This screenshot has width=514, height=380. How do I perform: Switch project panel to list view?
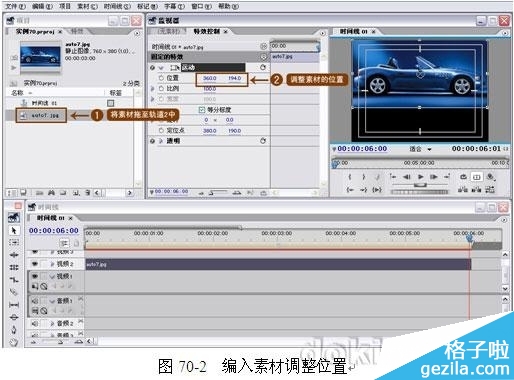12,193
